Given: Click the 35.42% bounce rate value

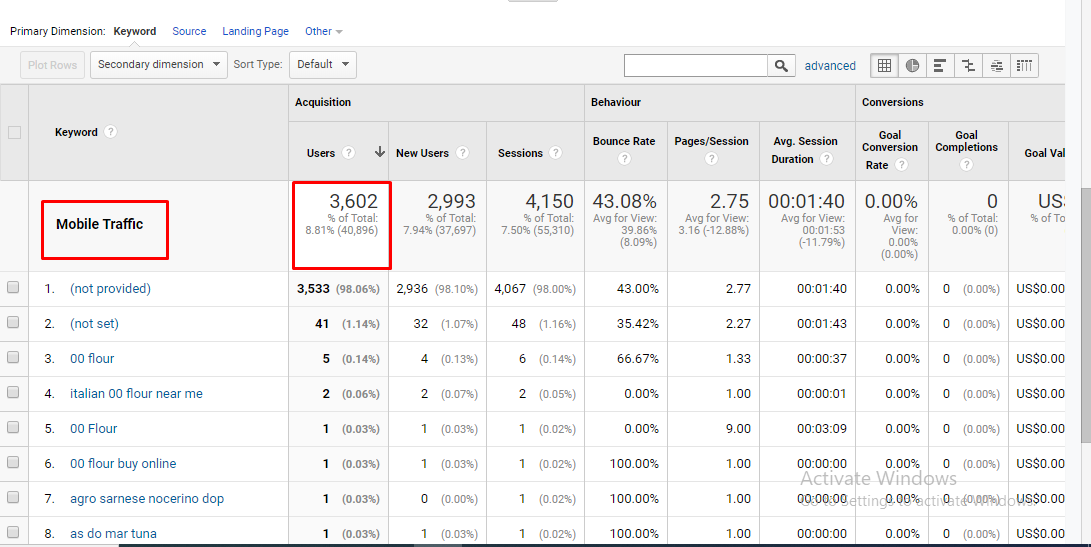Looking at the screenshot, I should point(637,324).
